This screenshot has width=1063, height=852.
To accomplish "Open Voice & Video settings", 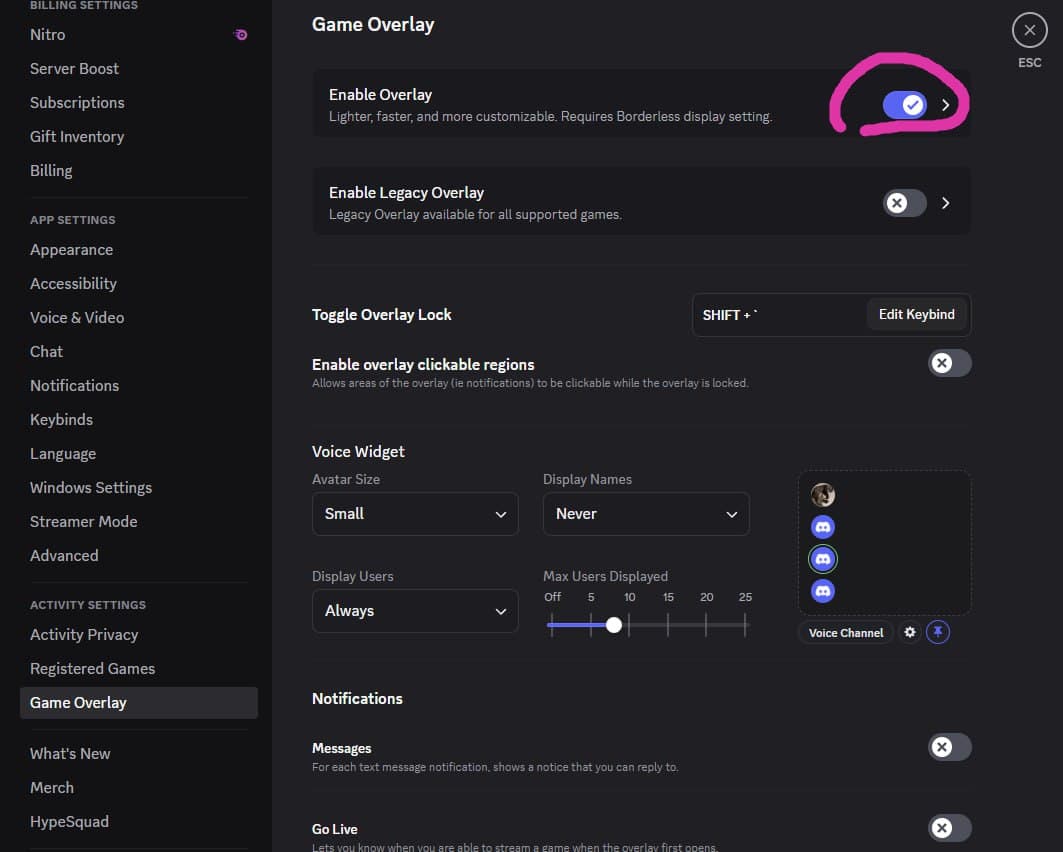I will 77,317.
